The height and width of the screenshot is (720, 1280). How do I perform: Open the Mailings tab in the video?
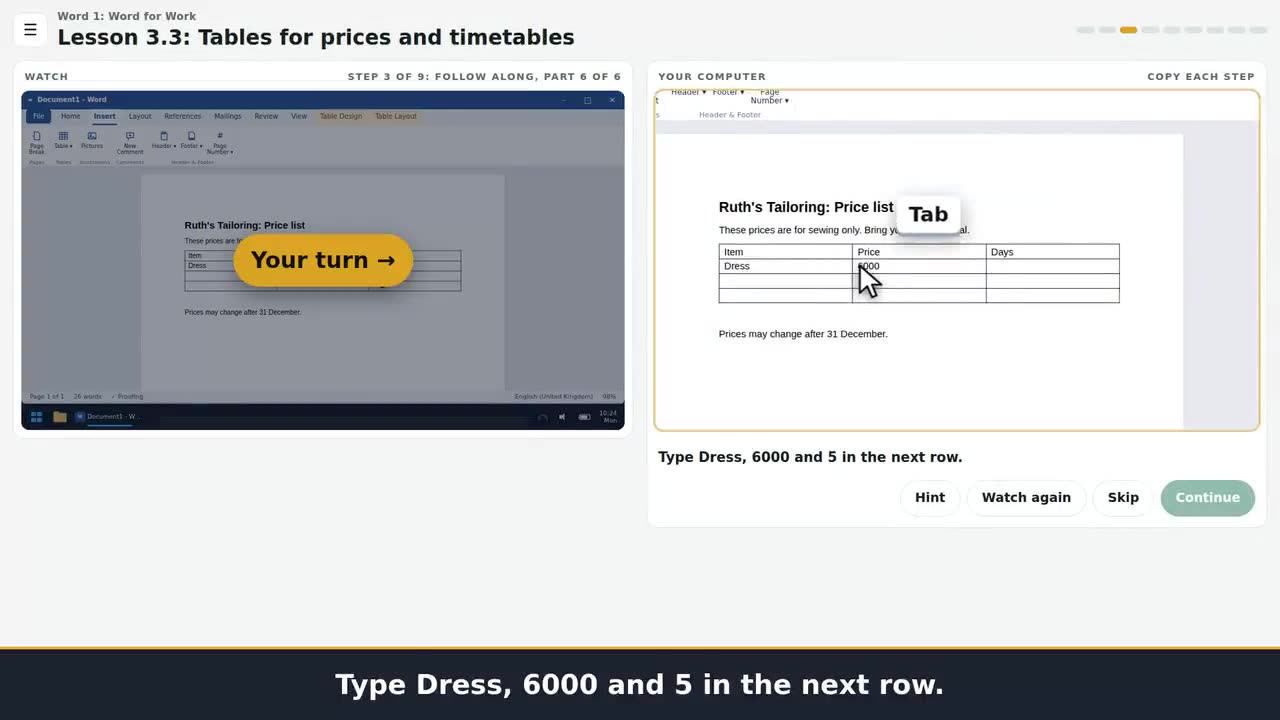click(x=227, y=116)
